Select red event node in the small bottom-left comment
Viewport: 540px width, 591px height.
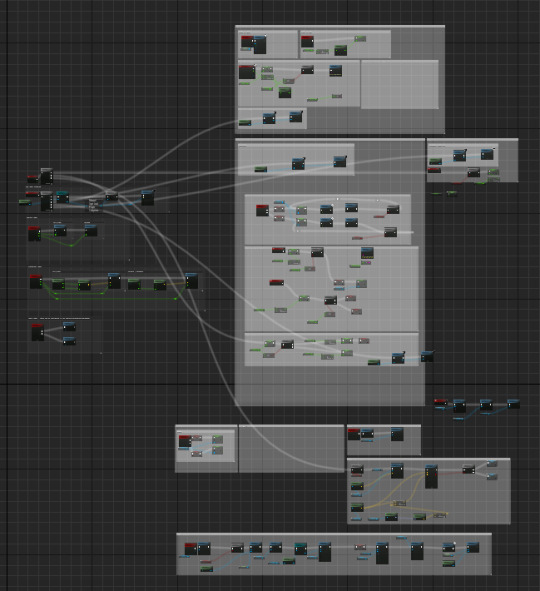coord(185,441)
